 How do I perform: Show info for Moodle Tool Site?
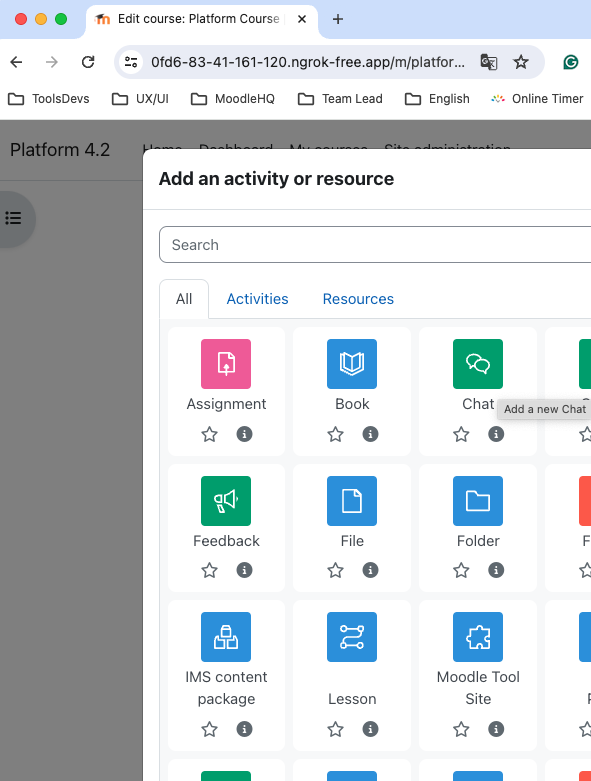[496, 729]
